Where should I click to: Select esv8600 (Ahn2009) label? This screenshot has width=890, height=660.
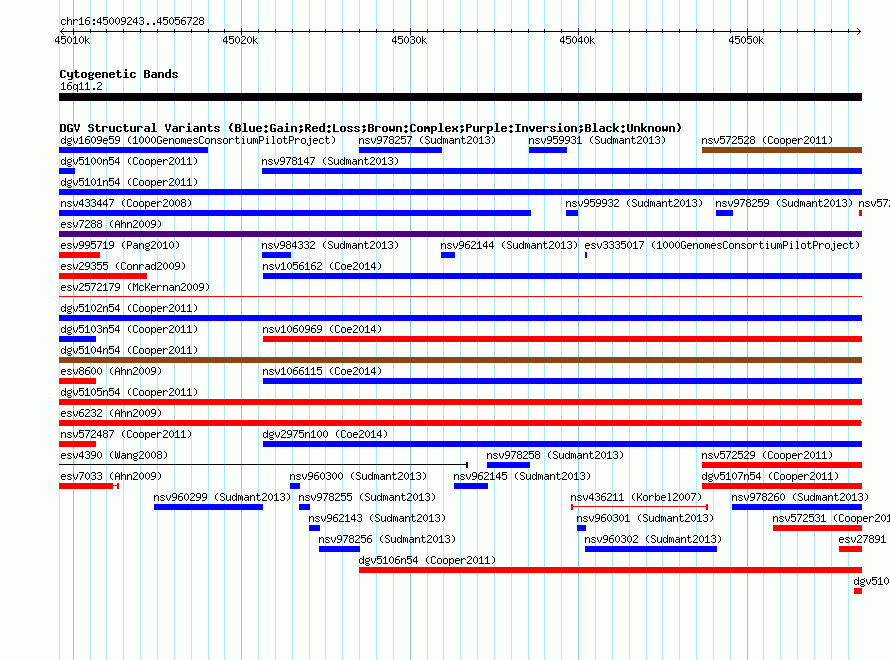tap(111, 371)
